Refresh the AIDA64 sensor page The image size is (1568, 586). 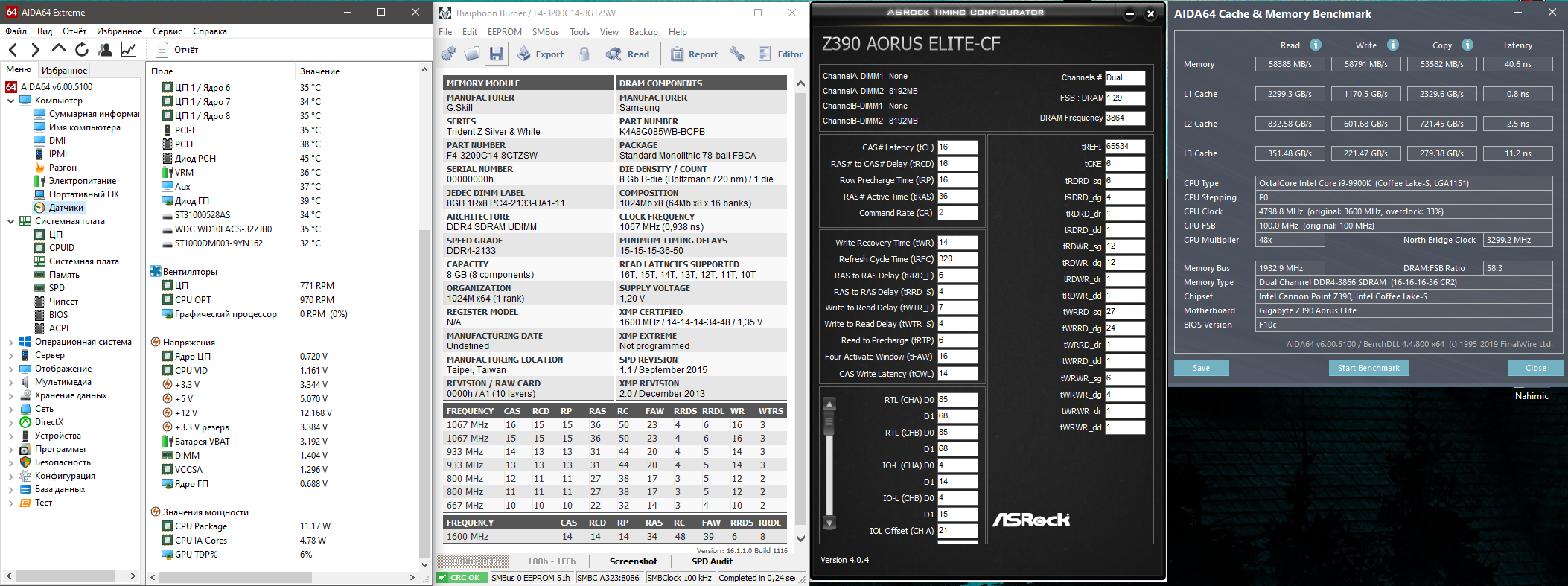(x=82, y=50)
